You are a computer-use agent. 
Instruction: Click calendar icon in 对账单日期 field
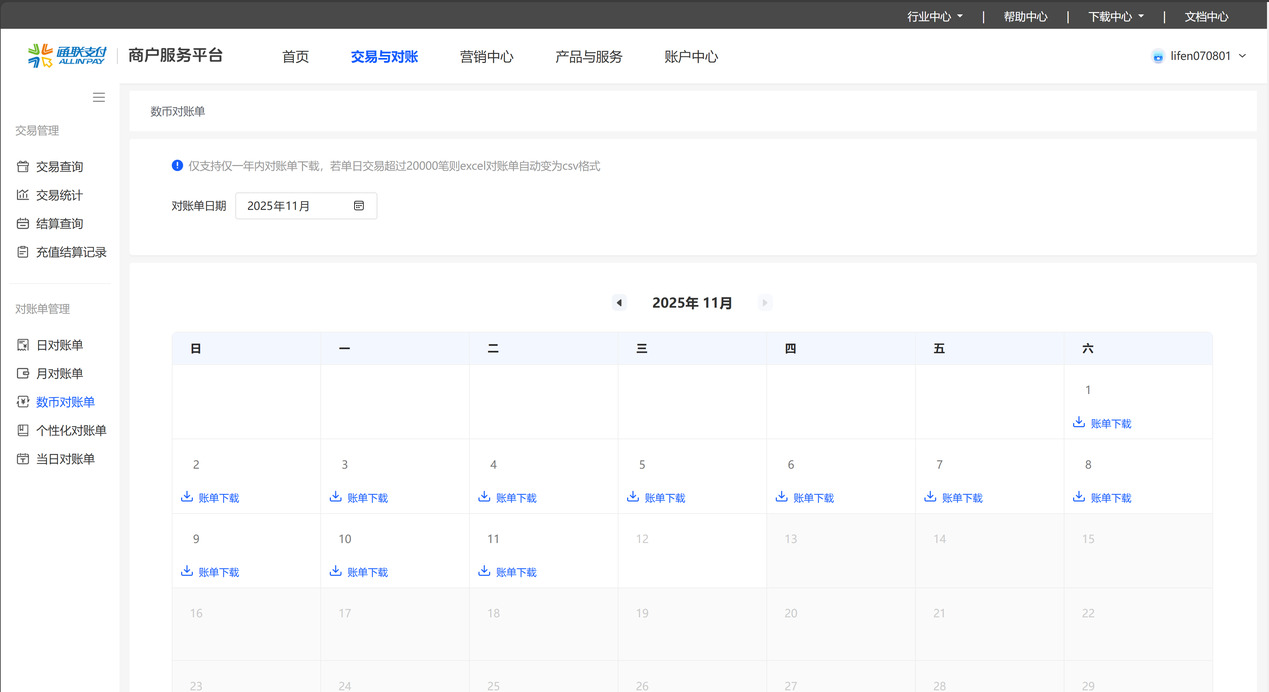click(359, 206)
